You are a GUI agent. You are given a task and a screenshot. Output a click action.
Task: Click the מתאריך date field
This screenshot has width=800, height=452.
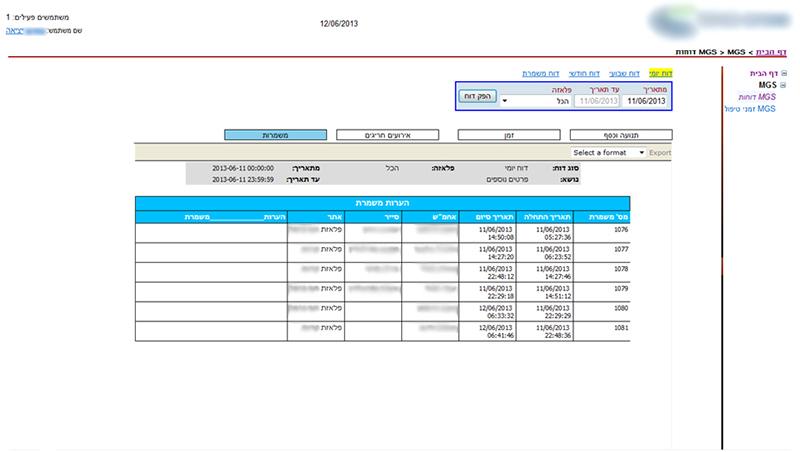(646, 101)
